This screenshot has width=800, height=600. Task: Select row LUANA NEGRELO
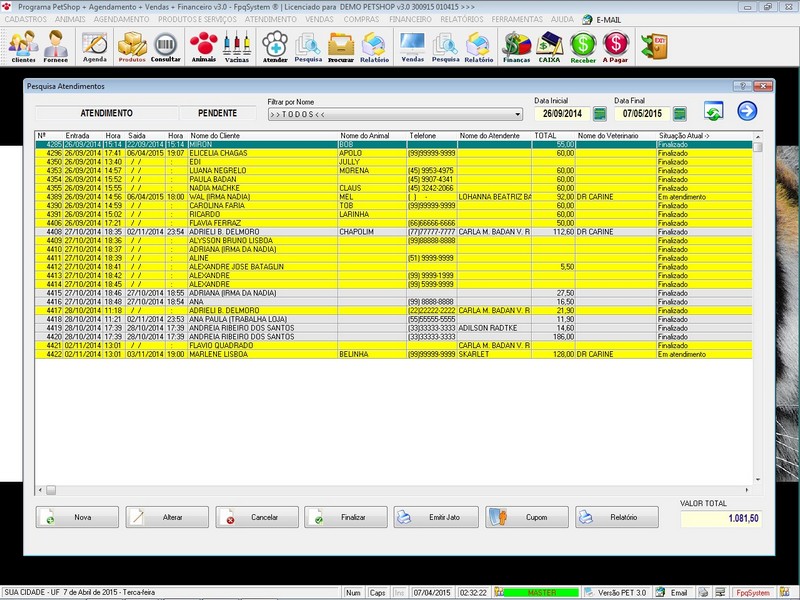click(x=393, y=170)
